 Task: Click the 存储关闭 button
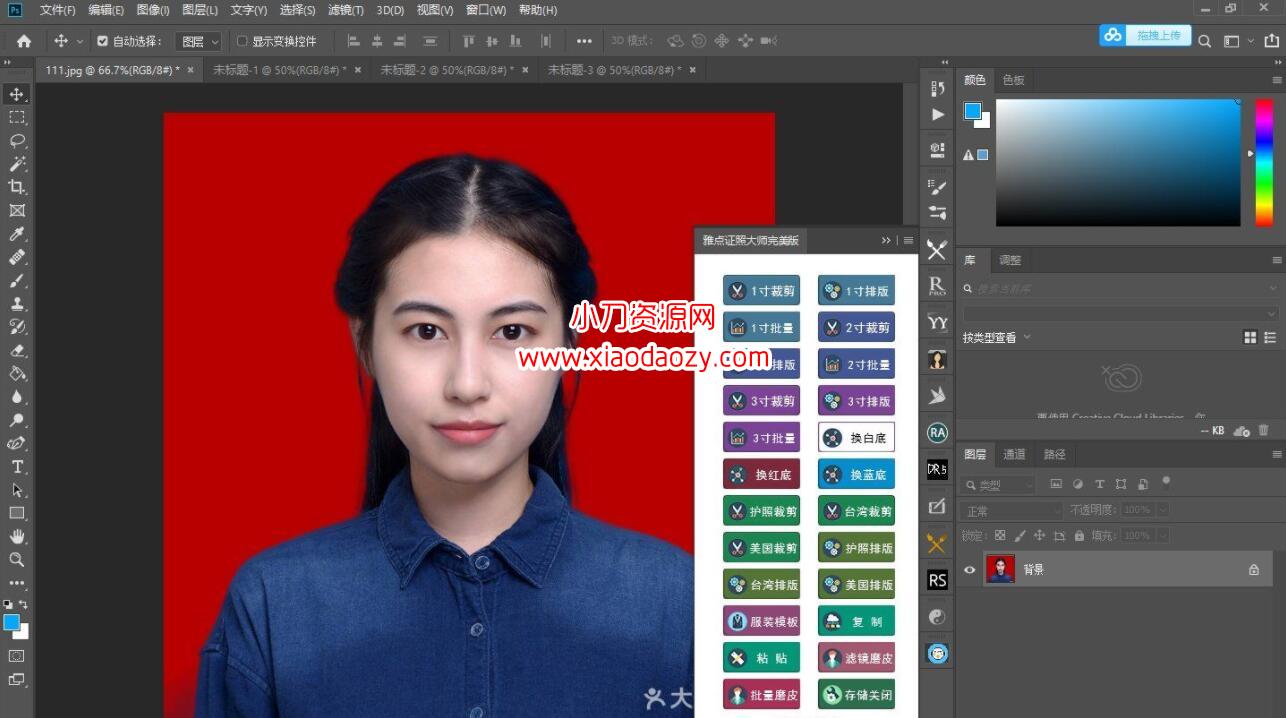point(856,695)
